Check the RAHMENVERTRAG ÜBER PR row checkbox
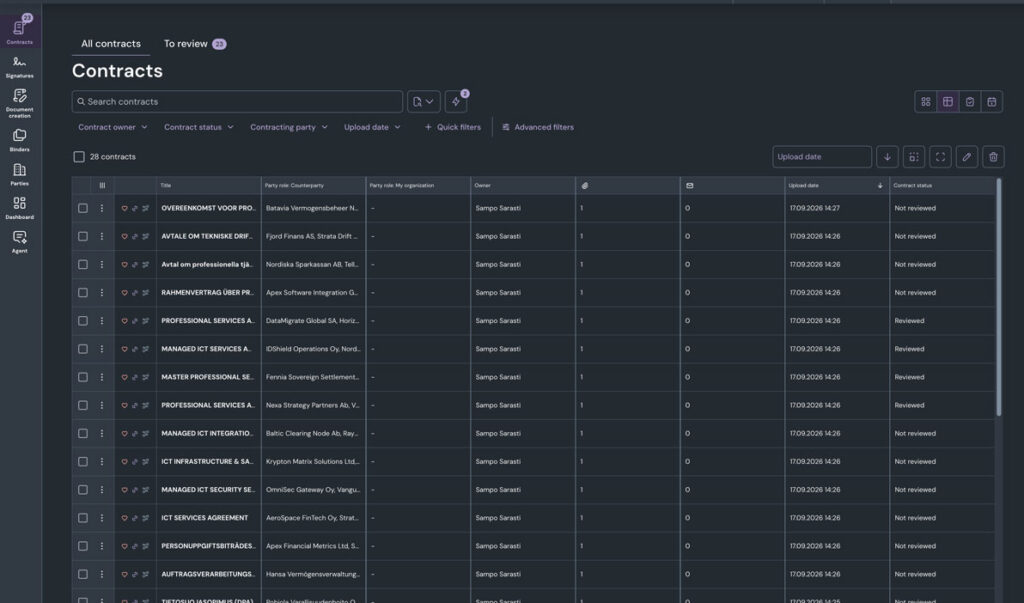Screen dimensions: 1024x603 pyautogui.click(x=83, y=293)
